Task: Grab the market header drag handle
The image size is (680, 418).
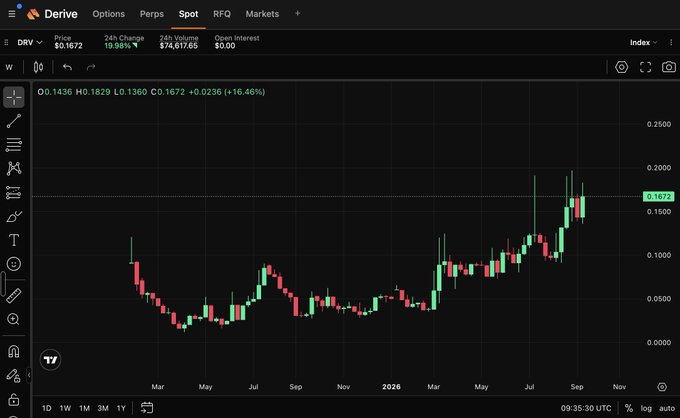Action: click(6, 42)
